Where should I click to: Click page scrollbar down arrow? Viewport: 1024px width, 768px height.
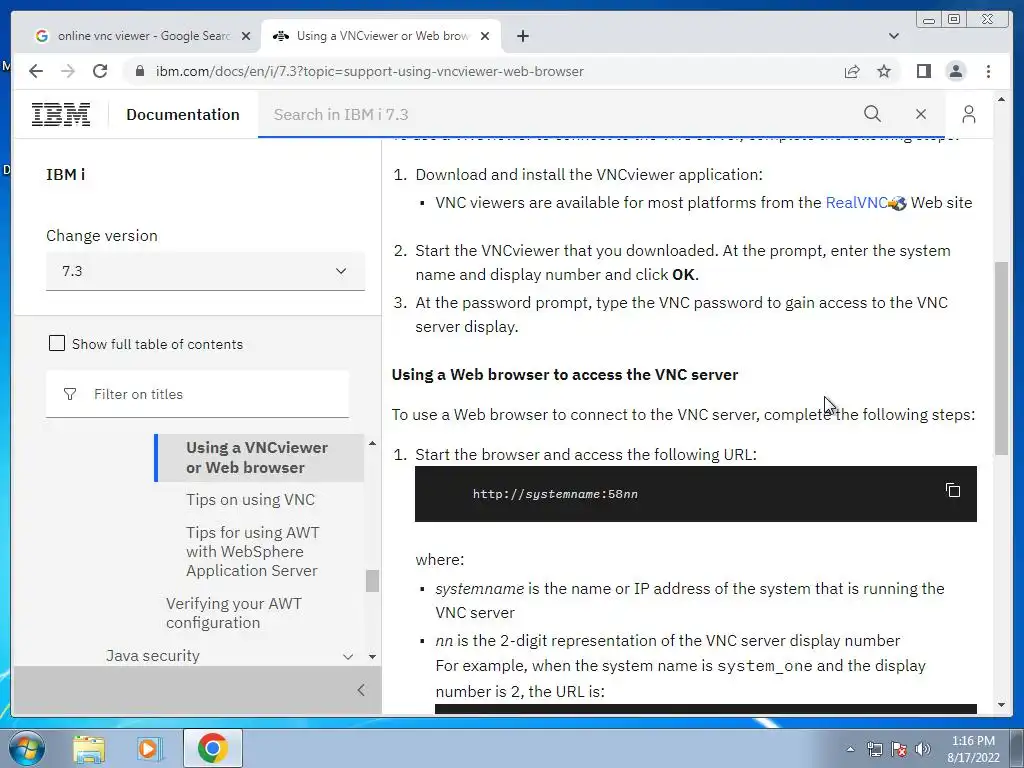(x=1001, y=705)
